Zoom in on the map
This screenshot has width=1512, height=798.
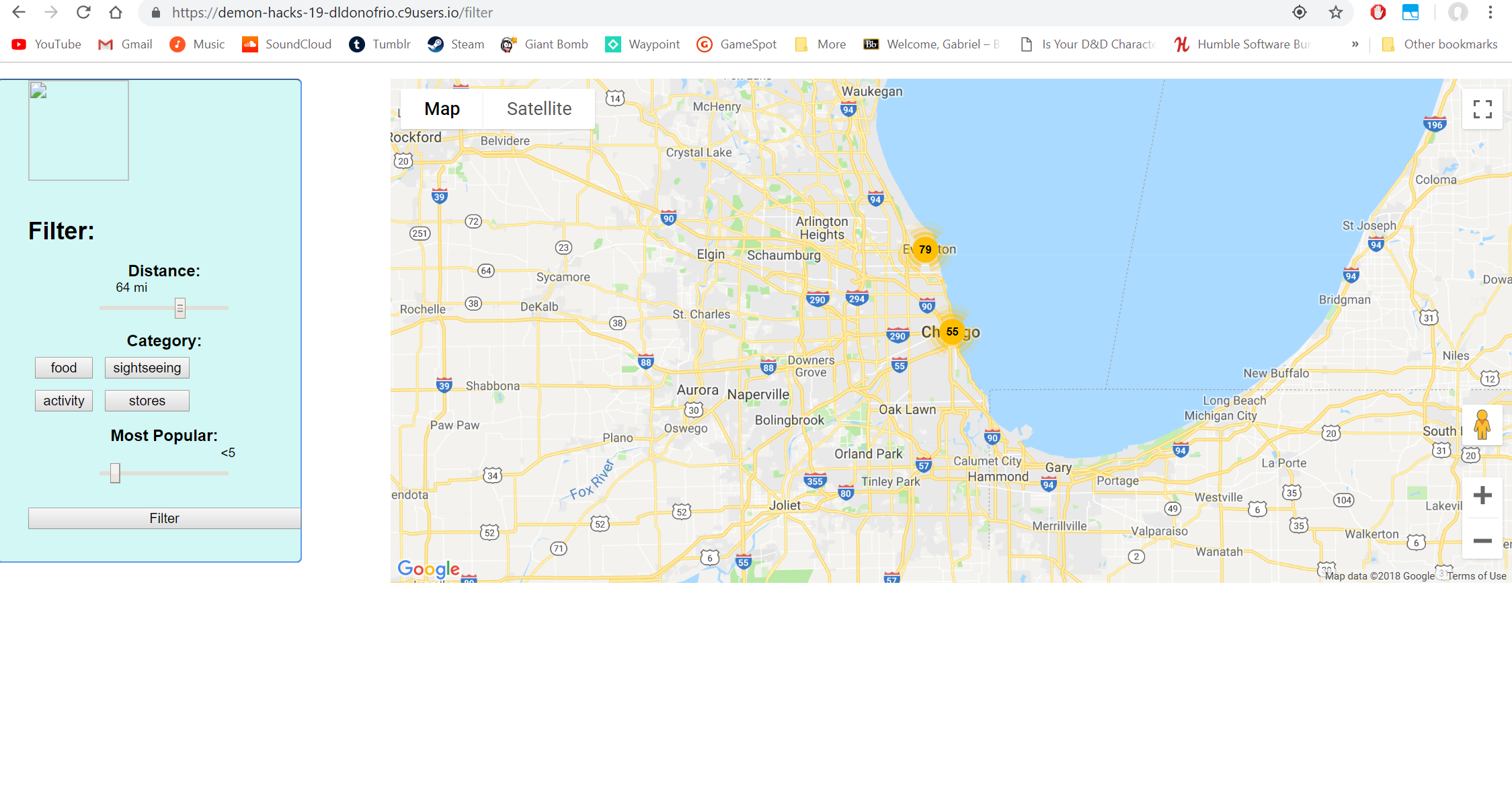pyautogui.click(x=1482, y=496)
